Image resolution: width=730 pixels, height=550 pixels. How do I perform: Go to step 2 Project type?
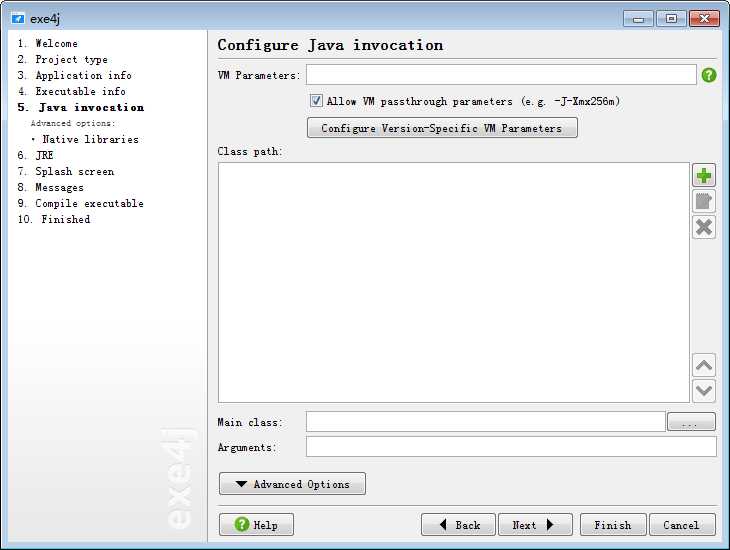(62, 60)
